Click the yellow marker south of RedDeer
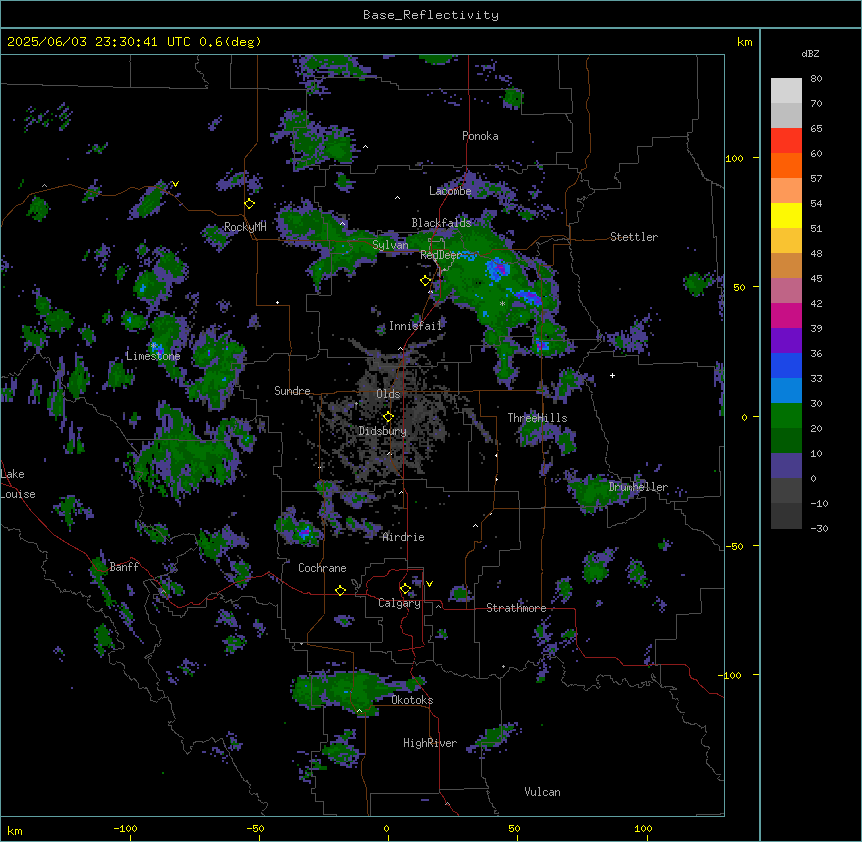 [426, 281]
